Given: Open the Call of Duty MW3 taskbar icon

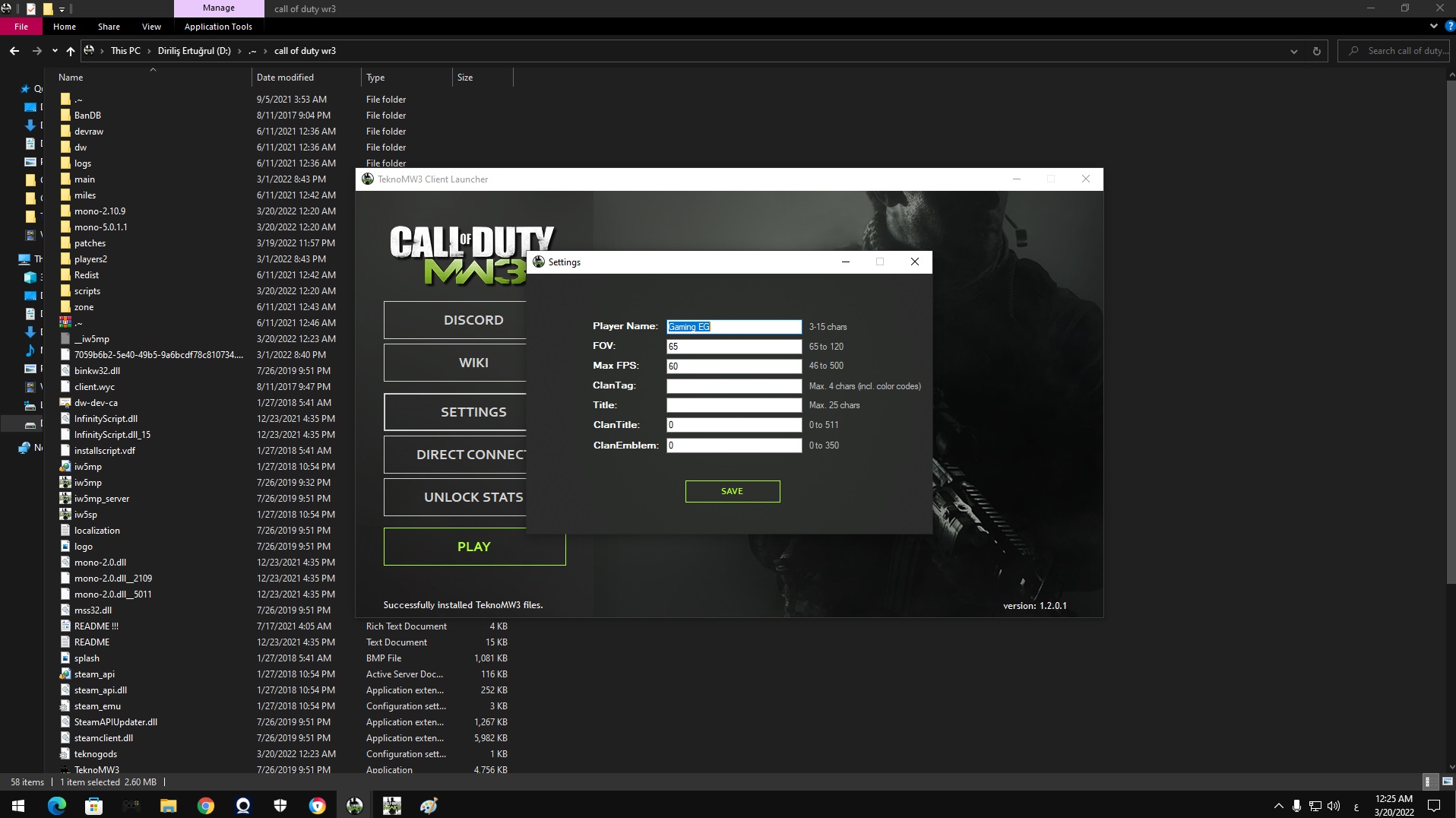Looking at the screenshot, I should click(x=392, y=806).
